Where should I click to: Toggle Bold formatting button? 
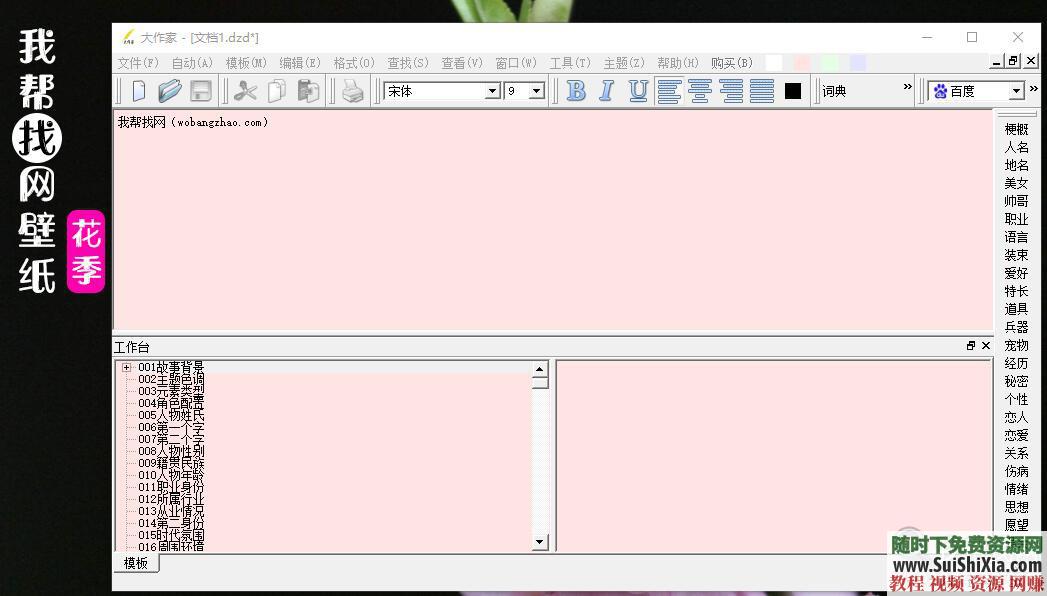[576, 91]
